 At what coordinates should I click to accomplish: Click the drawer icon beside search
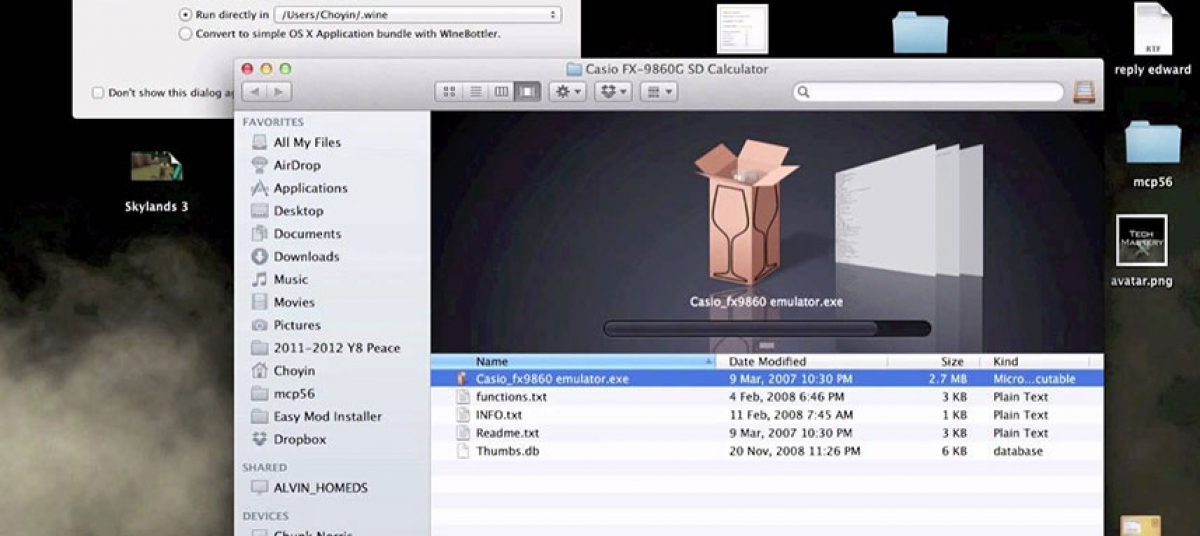pyautogui.click(x=1084, y=91)
